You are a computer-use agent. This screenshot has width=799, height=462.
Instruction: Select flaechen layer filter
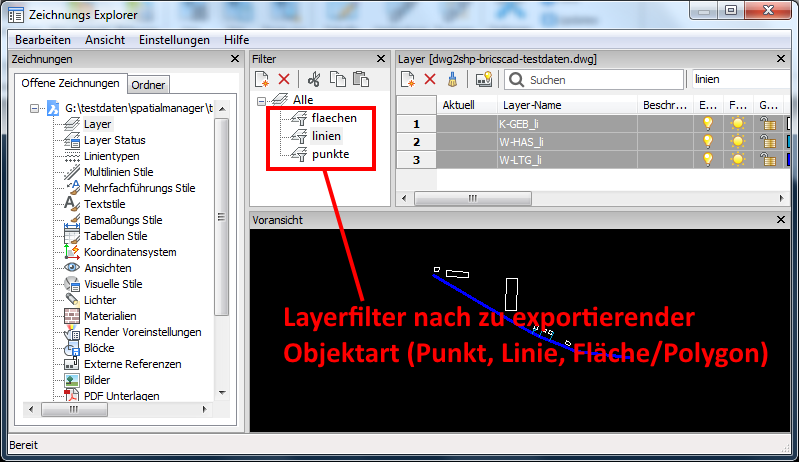(x=334, y=118)
